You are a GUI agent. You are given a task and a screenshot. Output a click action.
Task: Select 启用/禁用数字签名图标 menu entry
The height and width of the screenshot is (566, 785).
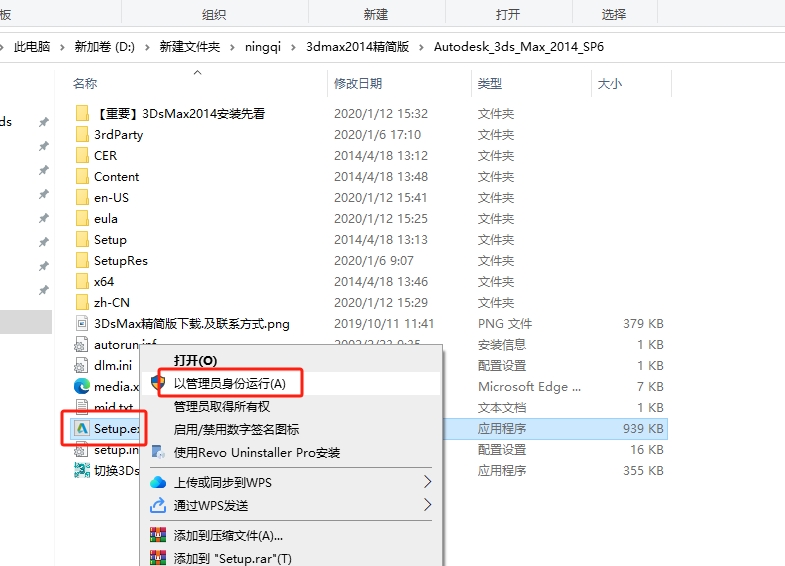pyautogui.click(x=236, y=429)
